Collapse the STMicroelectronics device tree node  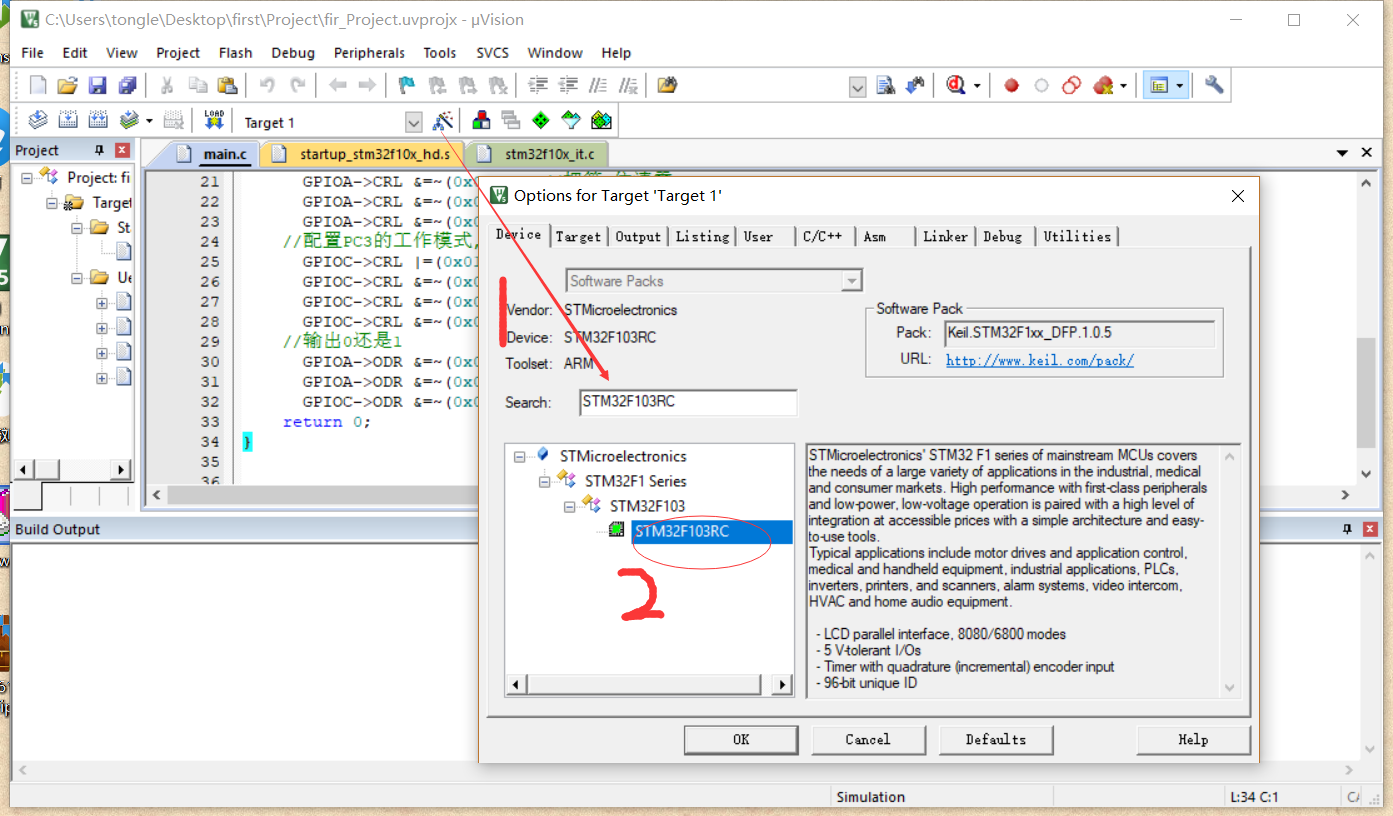click(519, 456)
